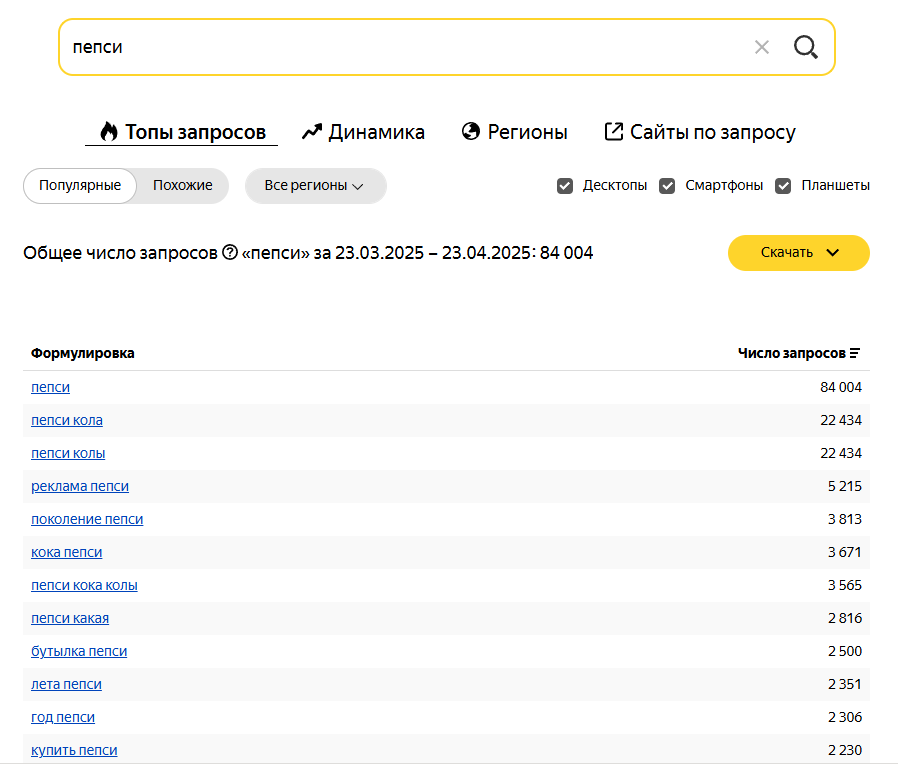Screen dimensions: 898x764
Task: Click the sort icon beside Число запросов
Action: pyautogui.click(x=854, y=353)
